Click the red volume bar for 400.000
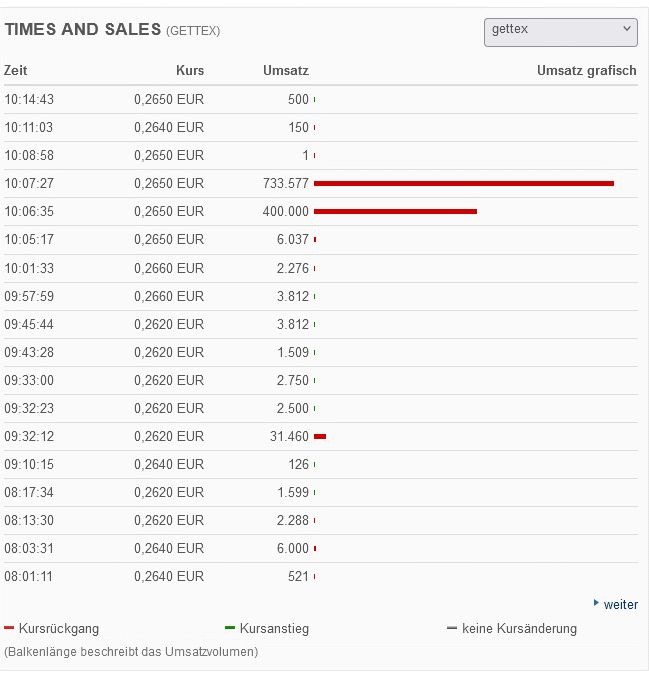The height and width of the screenshot is (682, 649). pyautogui.click(x=395, y=211)
